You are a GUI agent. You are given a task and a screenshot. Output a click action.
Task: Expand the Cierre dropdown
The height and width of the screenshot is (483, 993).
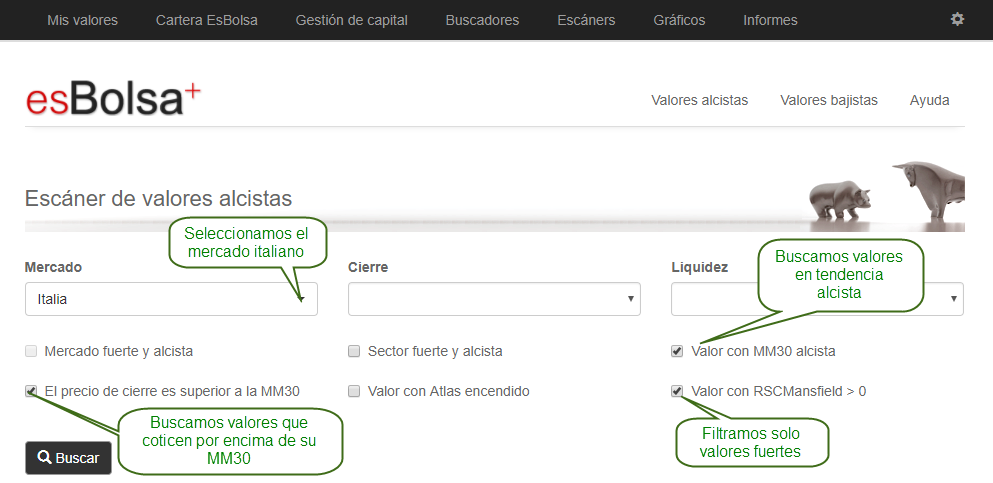[494, 299]
